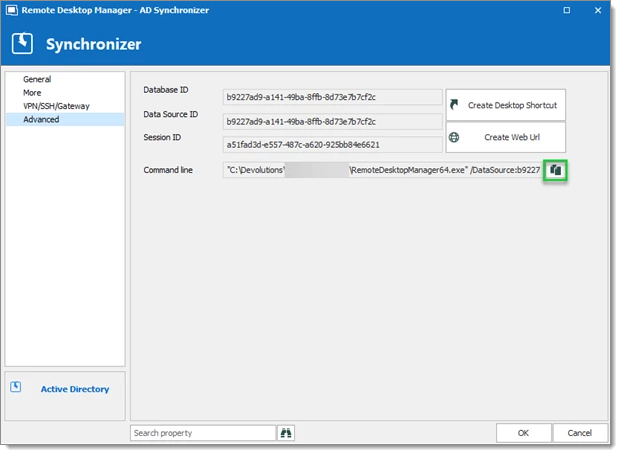Screen dimensions: 621x455
Task: Click the Create Web Url button
Action: (505, 137)
